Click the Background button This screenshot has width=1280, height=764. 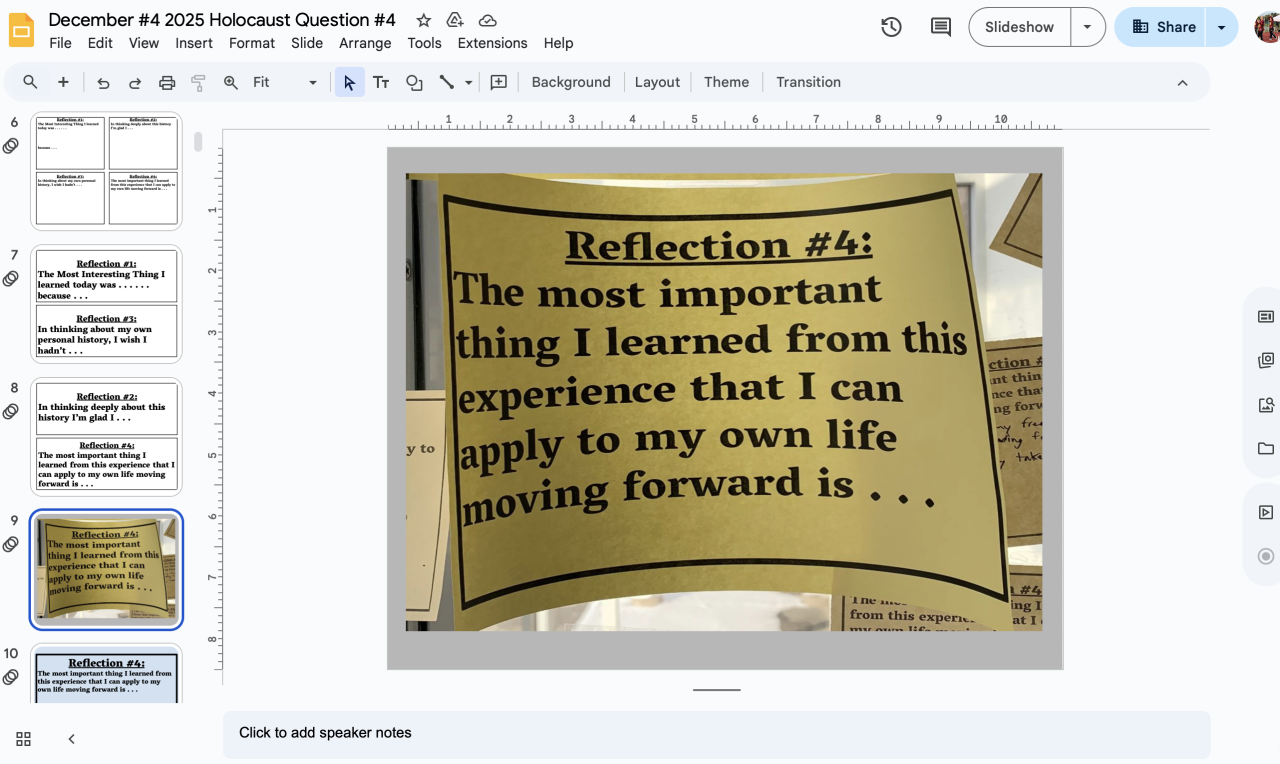(571, 82)
